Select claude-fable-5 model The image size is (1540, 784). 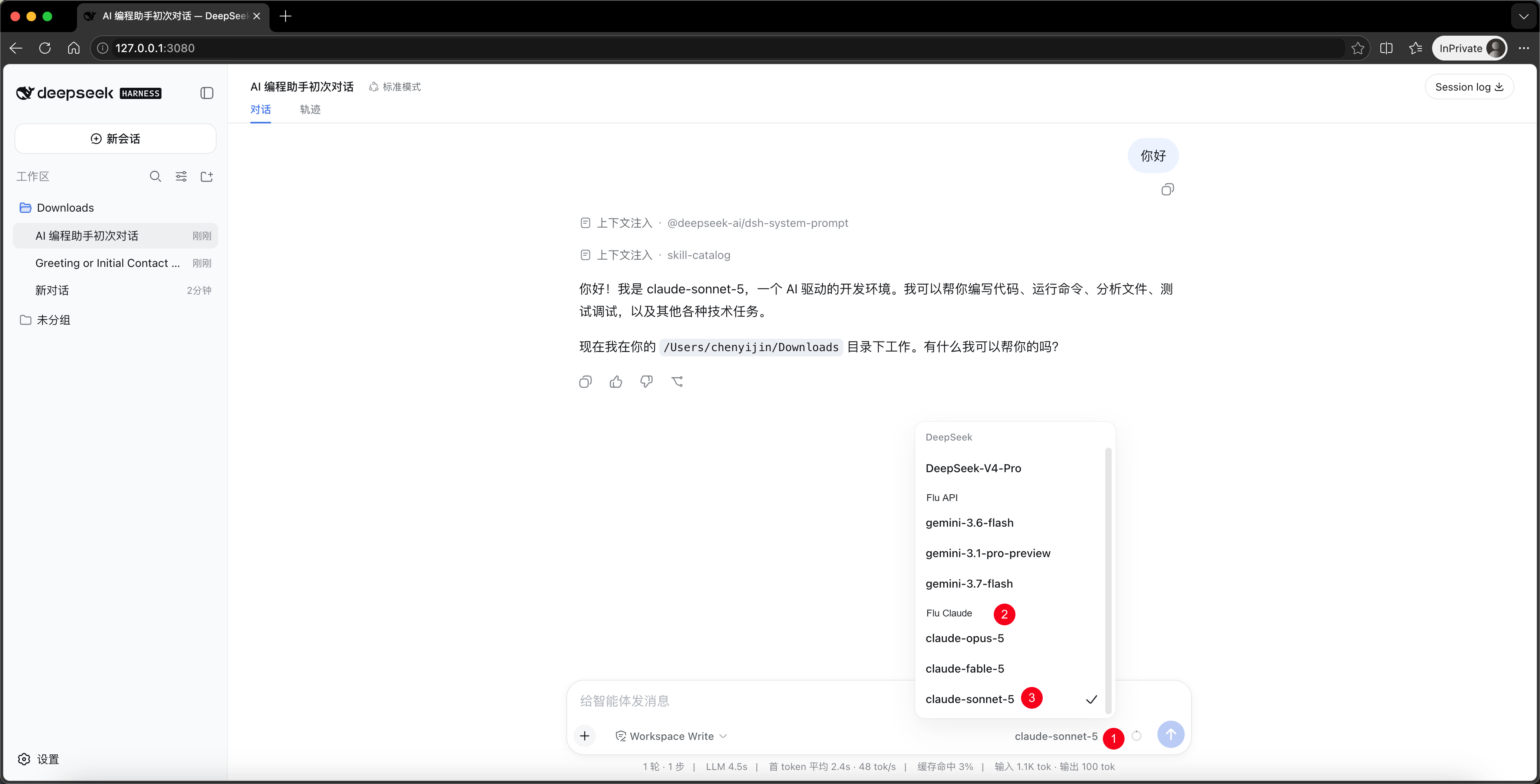1010,669
